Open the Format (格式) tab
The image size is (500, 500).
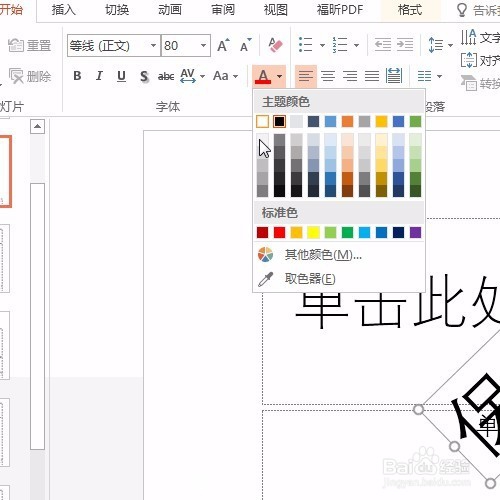click(410, 10)
